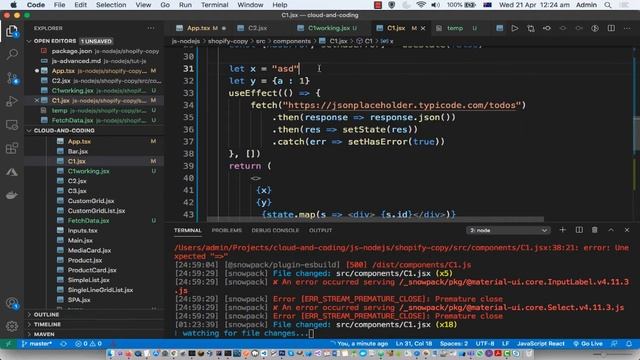Open the Go menu in menu bar
The height and width of the screenshot is (360, 640).
coord(165,5)
